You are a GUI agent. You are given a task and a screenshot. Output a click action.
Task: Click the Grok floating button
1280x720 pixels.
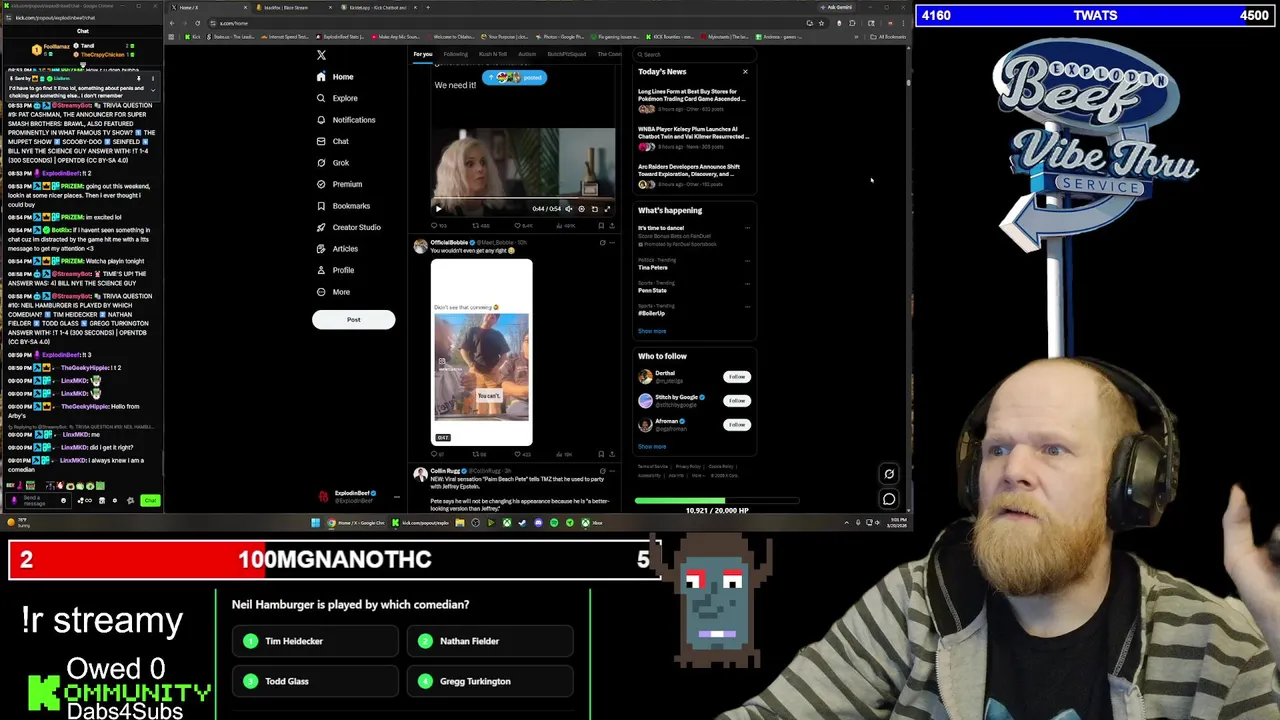[x=889, y=474]
